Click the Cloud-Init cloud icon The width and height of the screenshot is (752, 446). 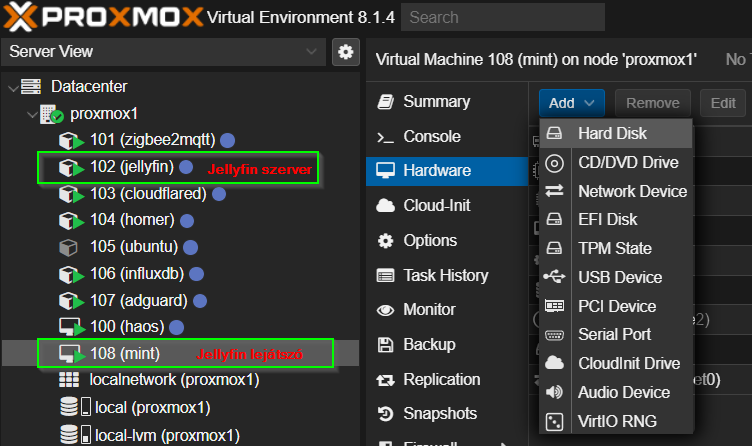386,206
